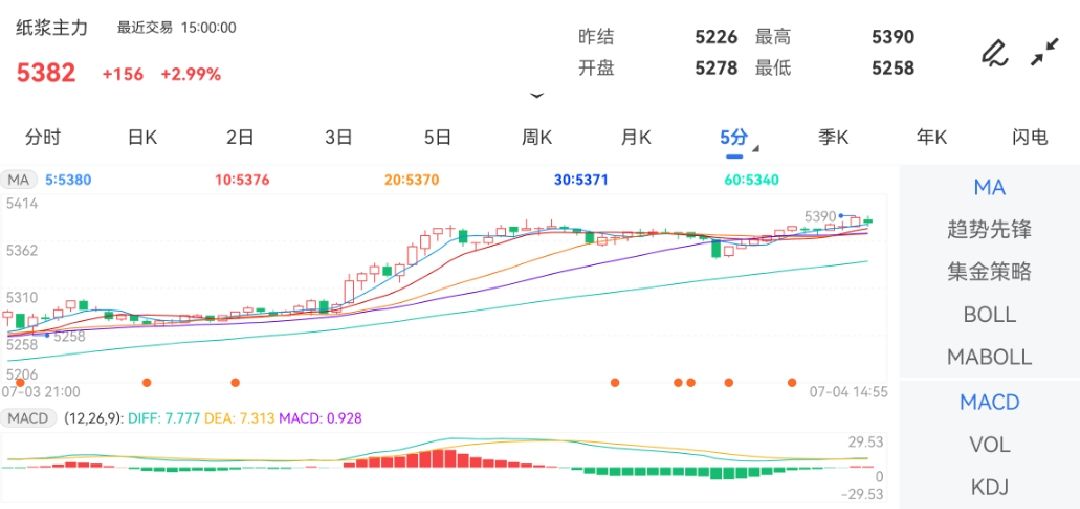
Task: Click the MA5 value 5:5380
Action: 68,180
